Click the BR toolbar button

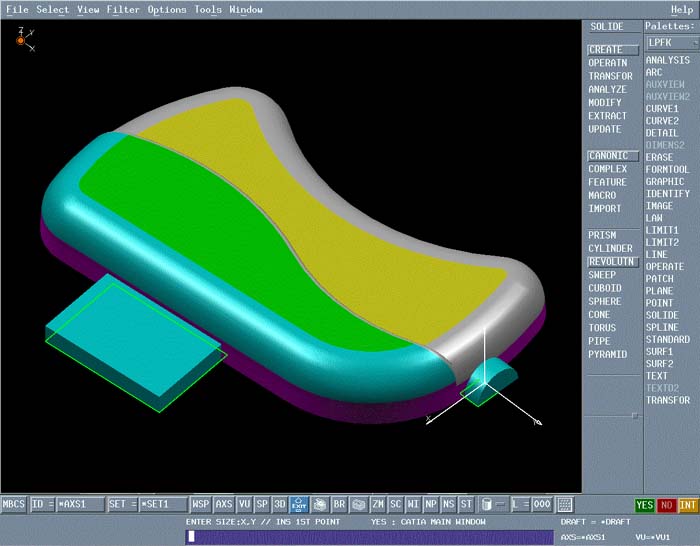coord(339,505)
